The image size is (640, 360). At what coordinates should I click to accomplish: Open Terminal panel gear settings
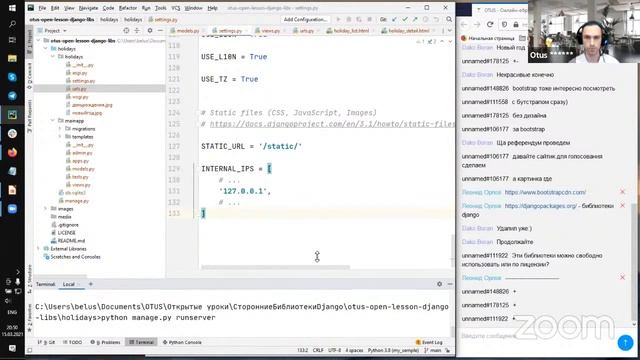click(439, 284)
